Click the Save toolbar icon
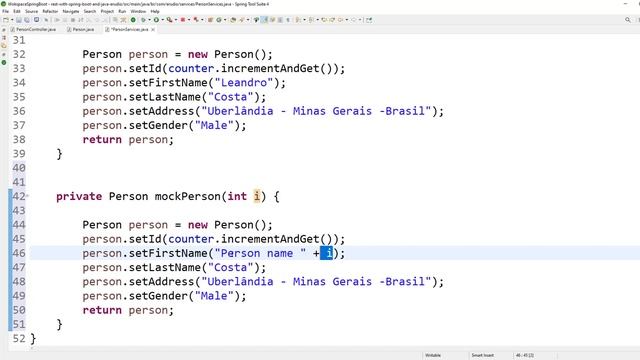This screenshot has height=360, width=640. click(19, 20)
